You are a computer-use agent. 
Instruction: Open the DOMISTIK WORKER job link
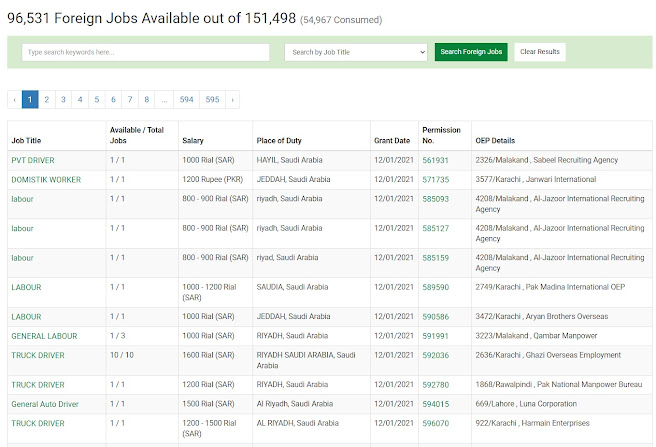(x=46, y=180)
